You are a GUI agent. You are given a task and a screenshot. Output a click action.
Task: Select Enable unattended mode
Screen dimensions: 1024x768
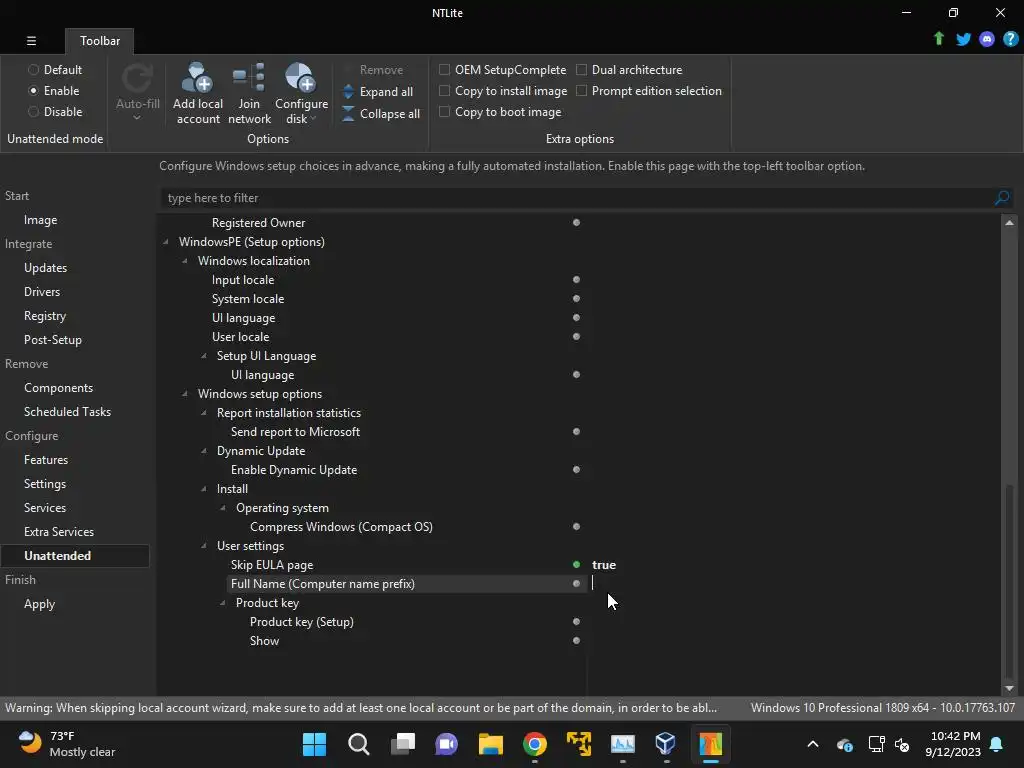[x=33, y=91]
